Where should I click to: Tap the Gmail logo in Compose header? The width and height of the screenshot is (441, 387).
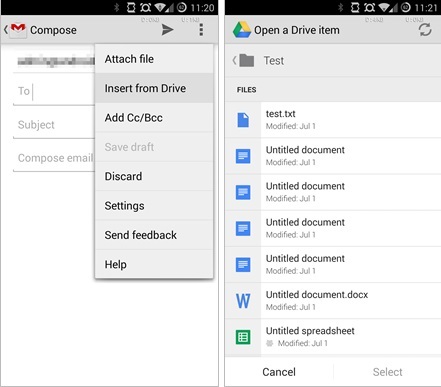click(x=18, y=30)
